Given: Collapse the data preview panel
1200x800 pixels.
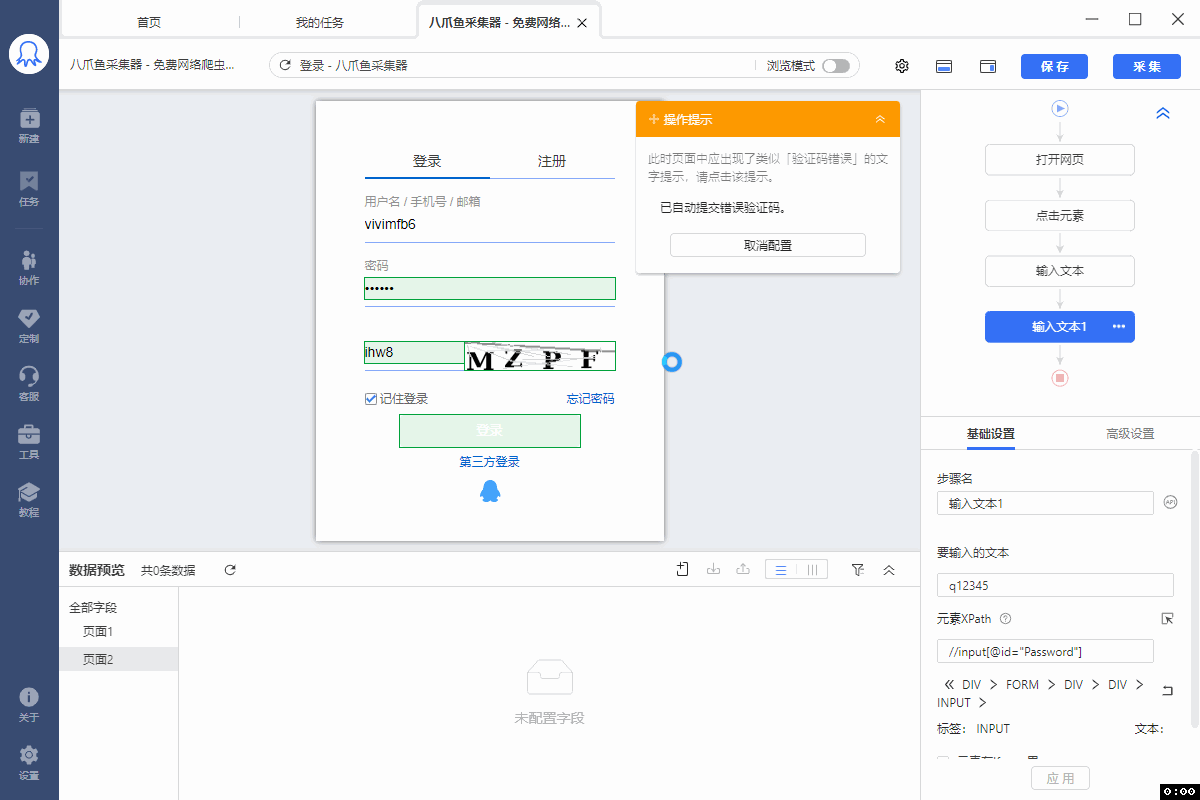Looking at the screenshot, I should (889, 570).
